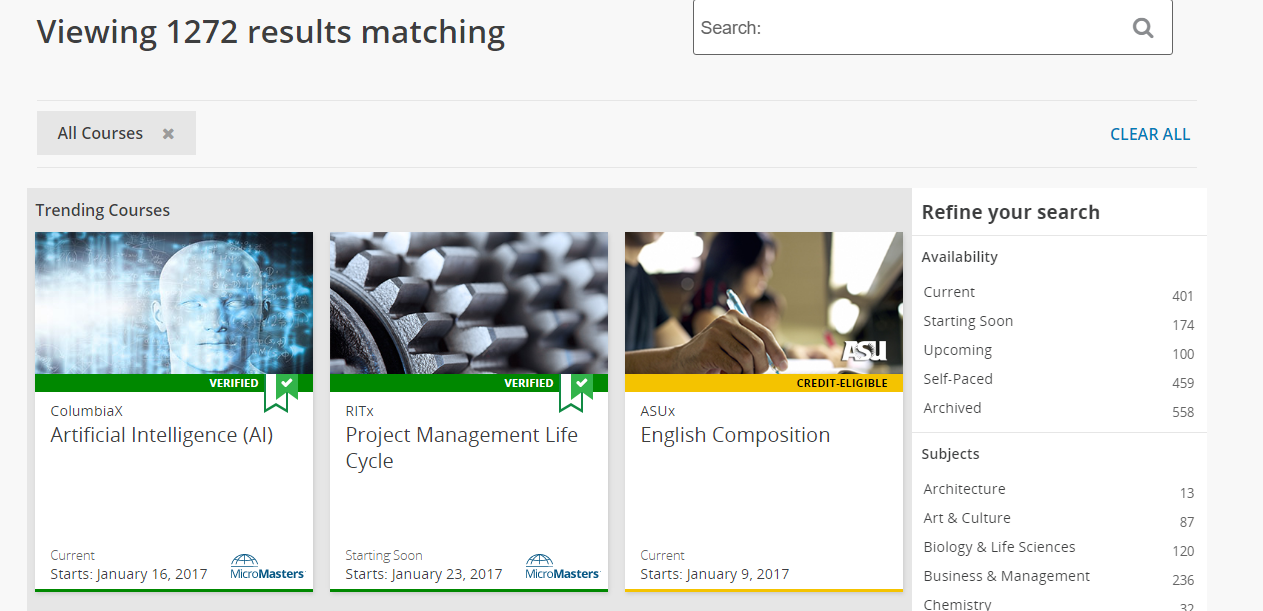This screenshot has height=611, width=1263.
Task: Choose the Self-Paced availability filter
Action: point(958,379)
